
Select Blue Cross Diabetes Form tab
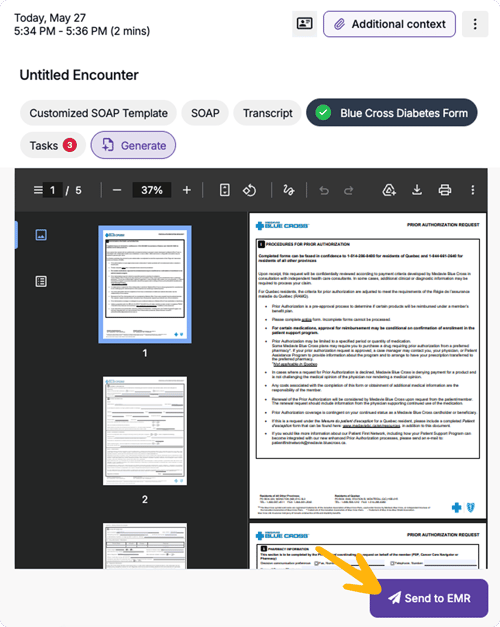[392, 113]
